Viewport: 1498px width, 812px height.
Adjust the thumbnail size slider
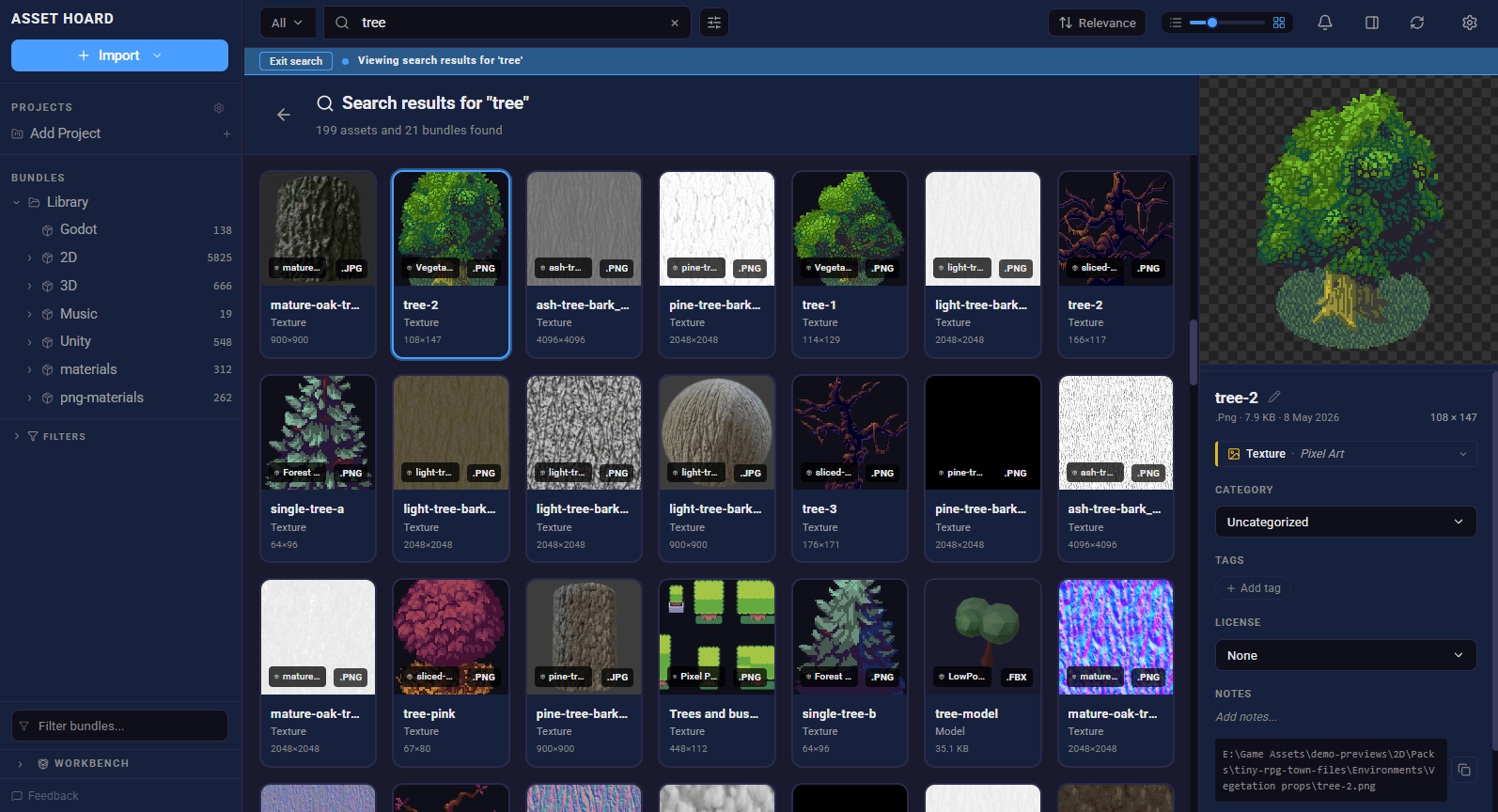pos(1227,23)
